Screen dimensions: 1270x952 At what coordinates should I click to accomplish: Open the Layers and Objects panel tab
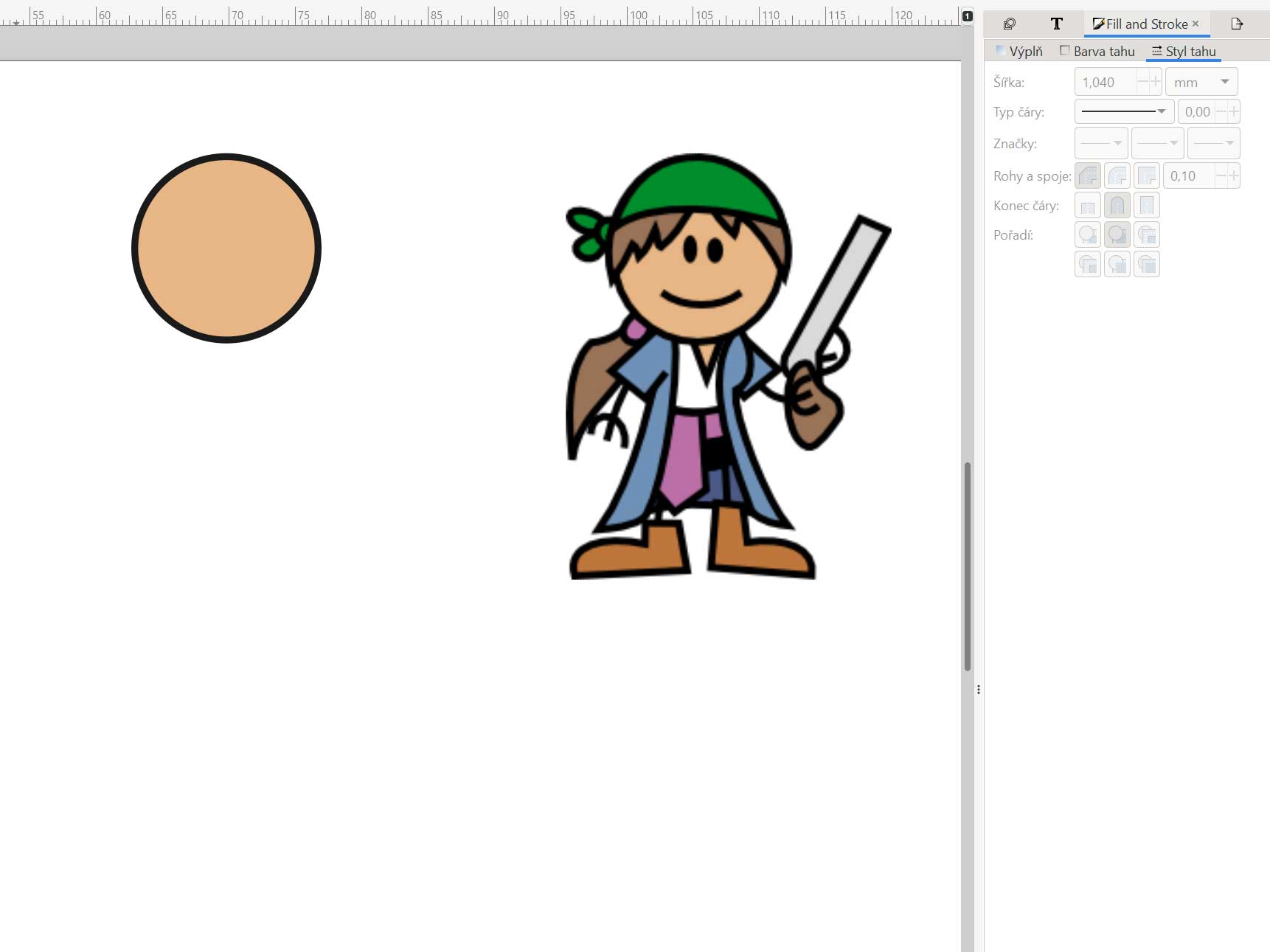(x=1010, y=24)
